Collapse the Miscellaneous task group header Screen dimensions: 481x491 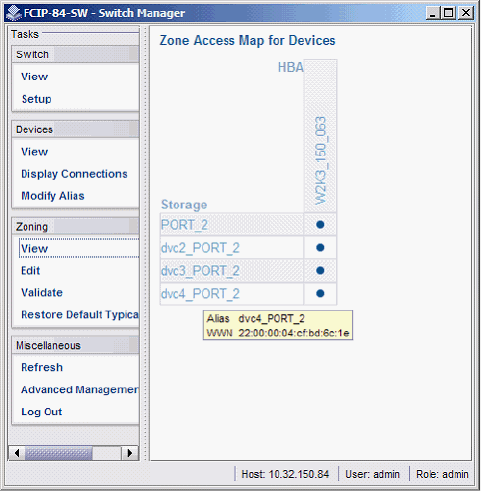pos(75,345)
